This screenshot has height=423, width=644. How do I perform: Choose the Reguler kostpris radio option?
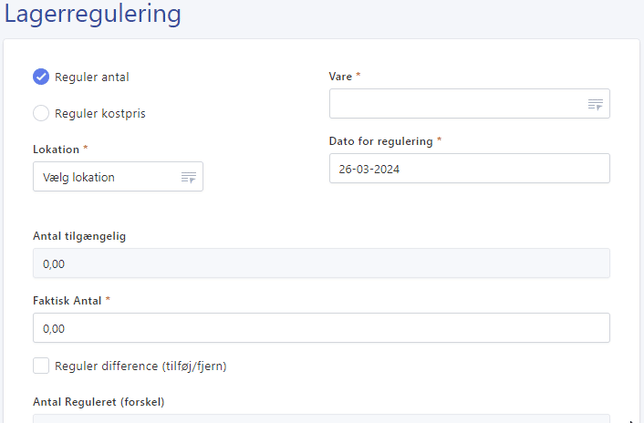click(x=41, y=113)
